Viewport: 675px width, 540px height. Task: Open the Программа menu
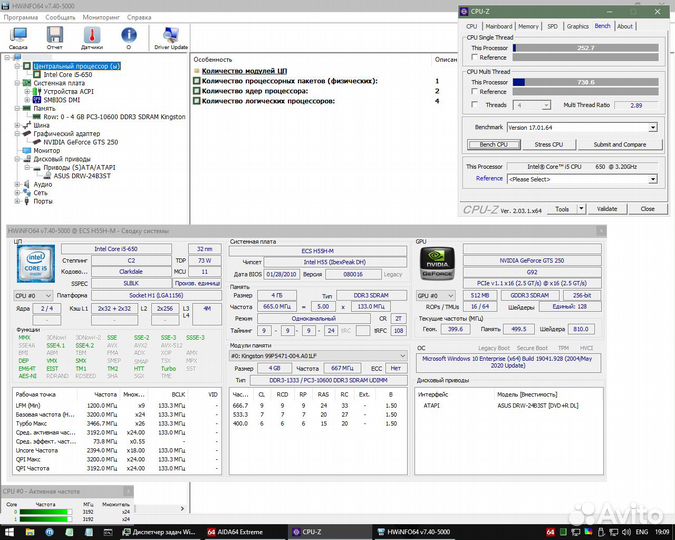[21, 17]
